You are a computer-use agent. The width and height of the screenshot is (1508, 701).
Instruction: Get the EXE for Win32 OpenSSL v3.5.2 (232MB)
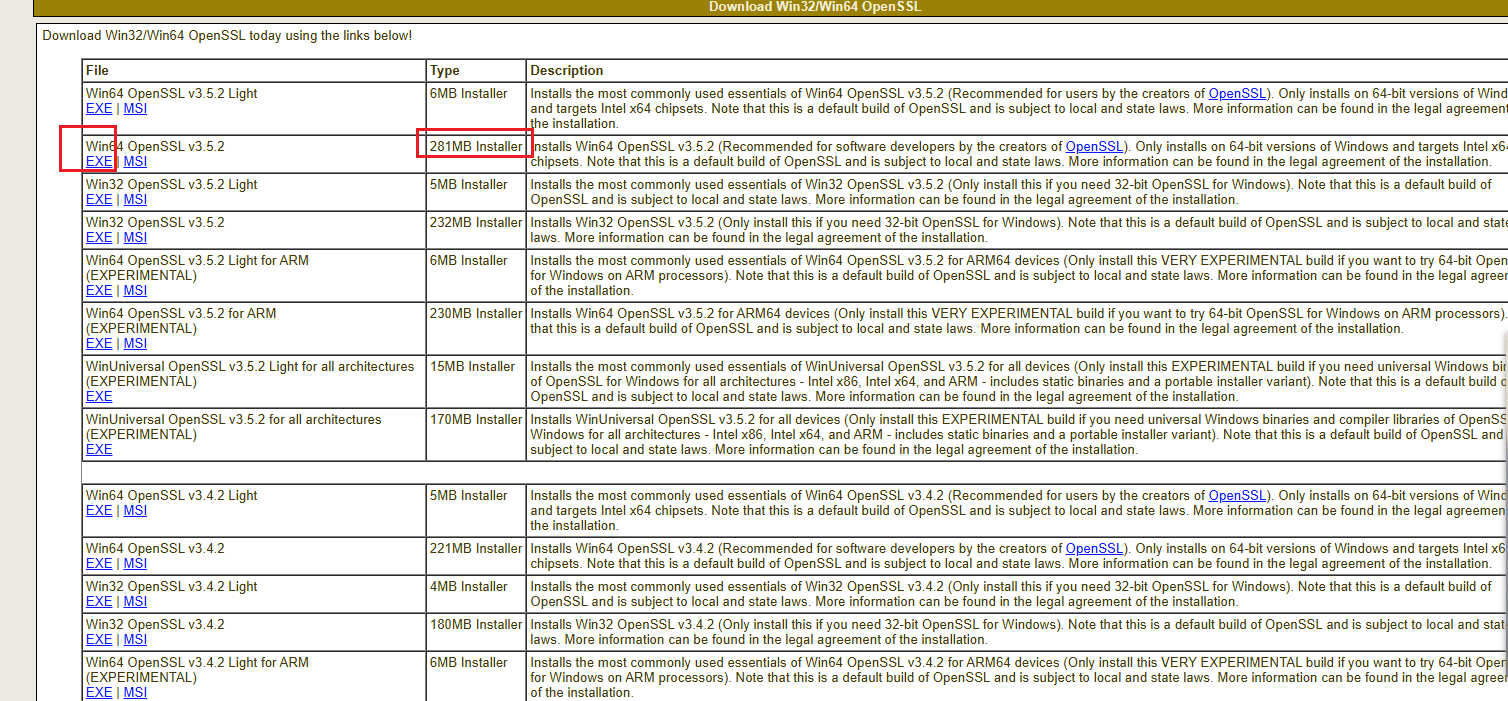pyautogui.click(x=99, y=237)
